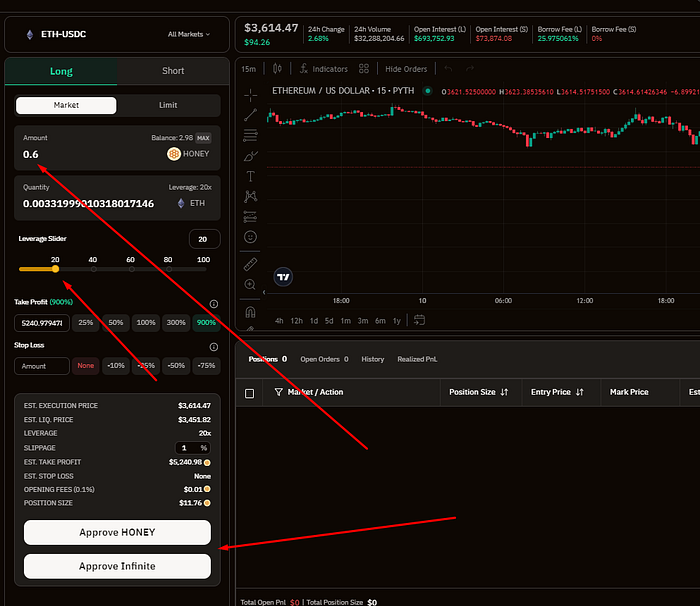Click the MAX balance button
This screenshot has height=606, width=700.
pos(203,138)
